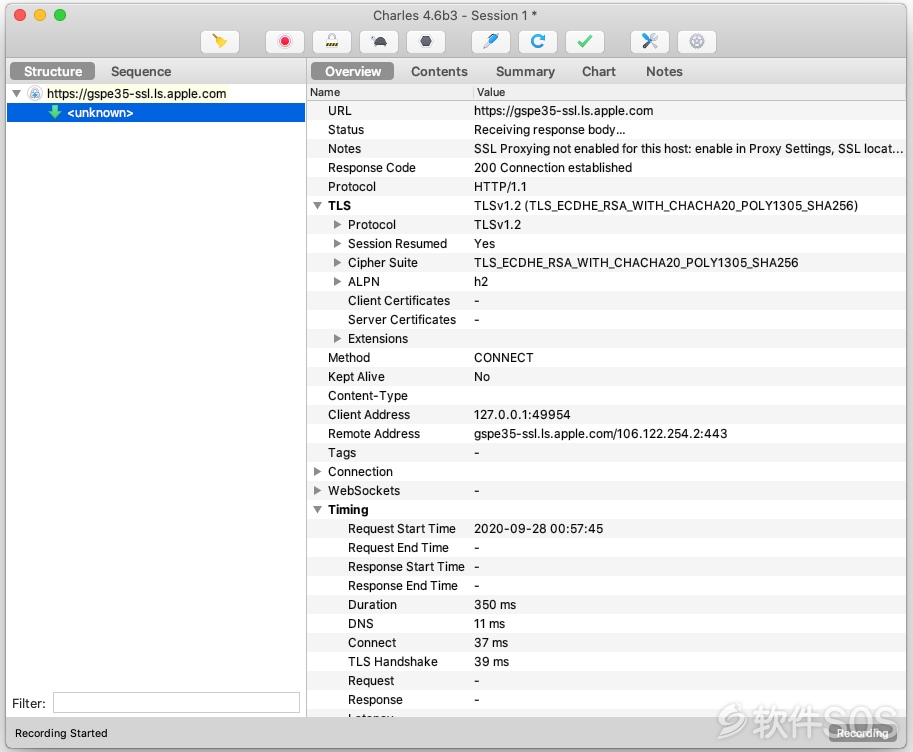The image size is (913, 752).
Task: Collapse the Timing section
Action: click(317, 510)
